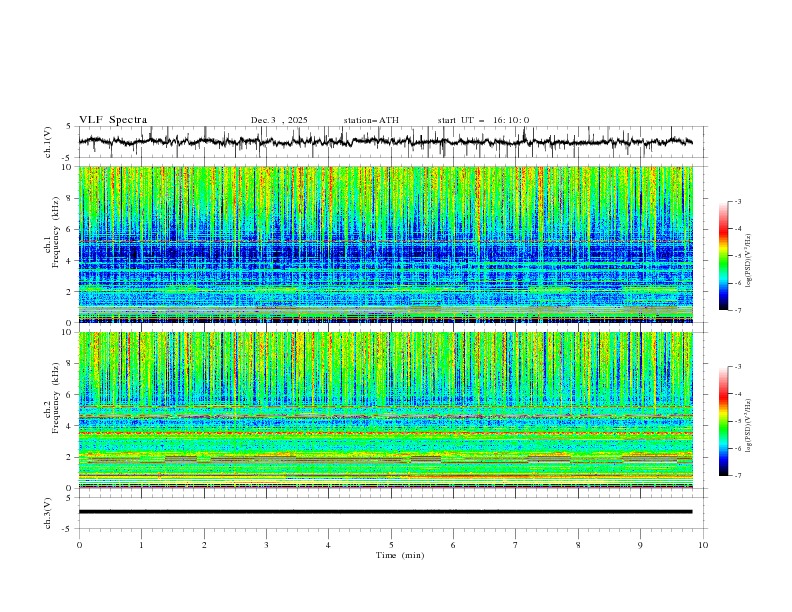Click the 1 minute tick on Time axis
Image resolution: width=792 pixels, height=612 pixels.
pos(141,545)
